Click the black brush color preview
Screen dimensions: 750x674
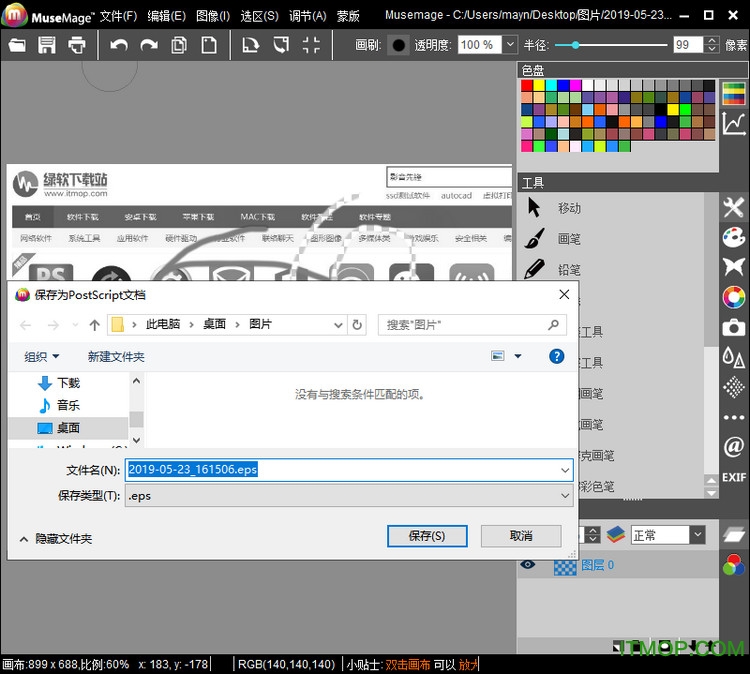click(x=398, y=45)
